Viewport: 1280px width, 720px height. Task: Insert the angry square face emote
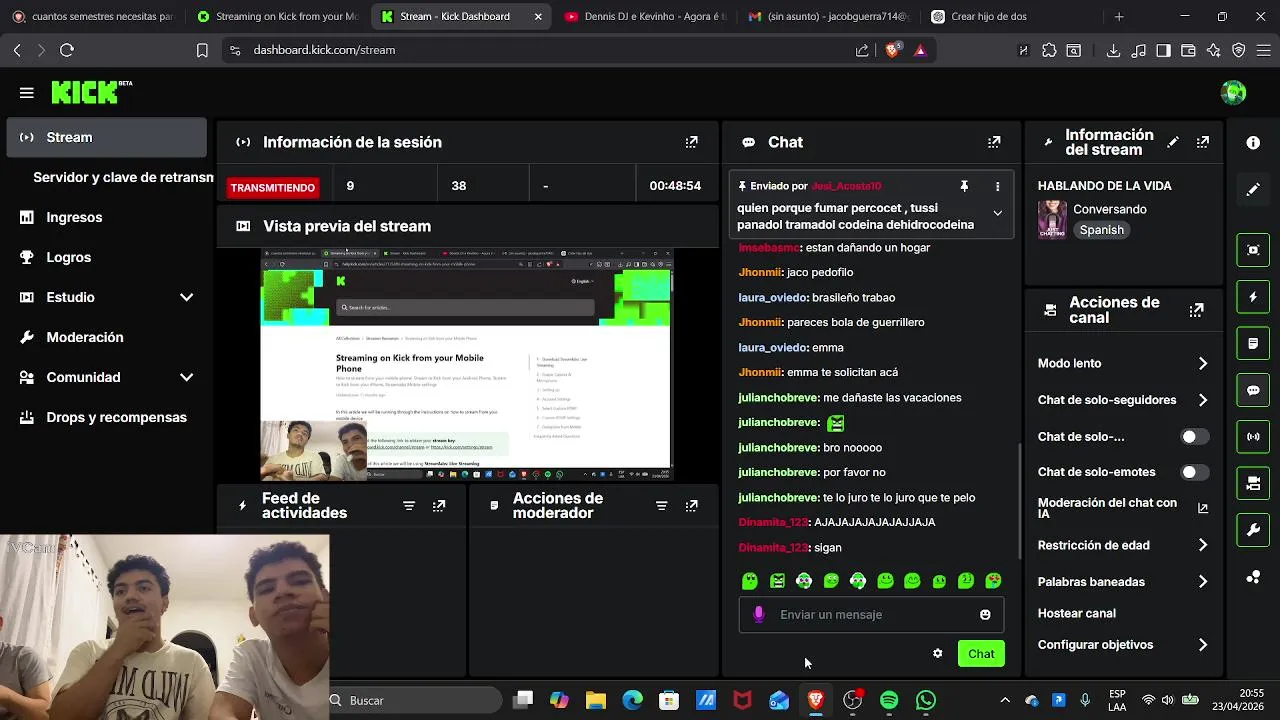click(777, 580)
